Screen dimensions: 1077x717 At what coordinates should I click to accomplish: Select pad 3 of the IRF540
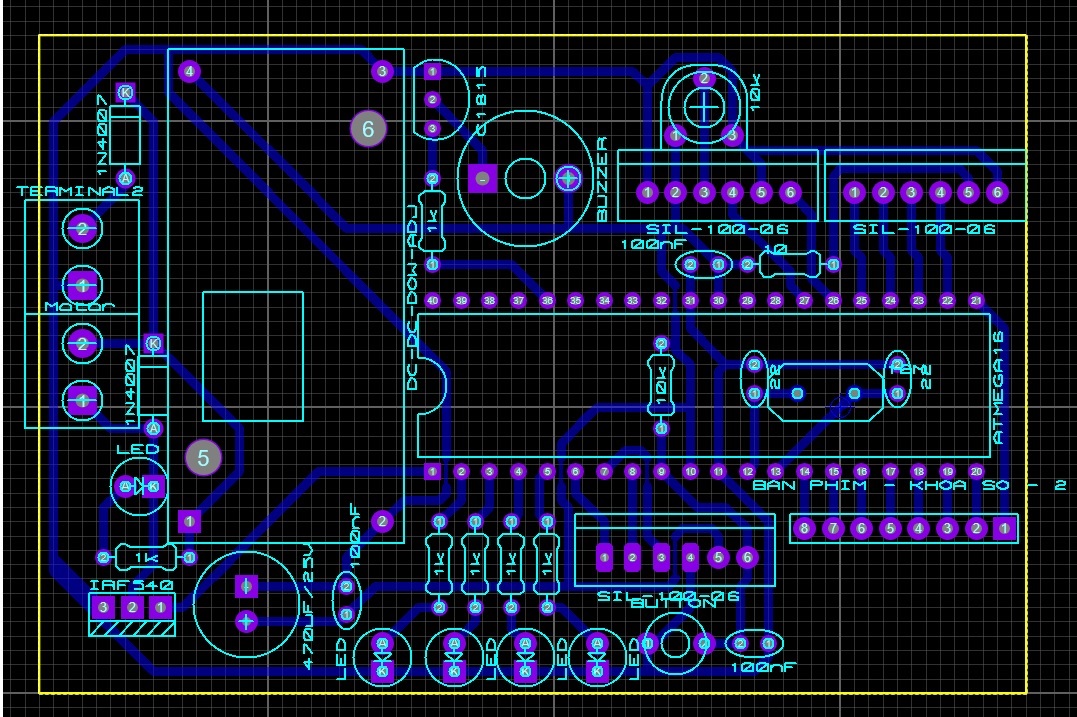coord(103,607)
